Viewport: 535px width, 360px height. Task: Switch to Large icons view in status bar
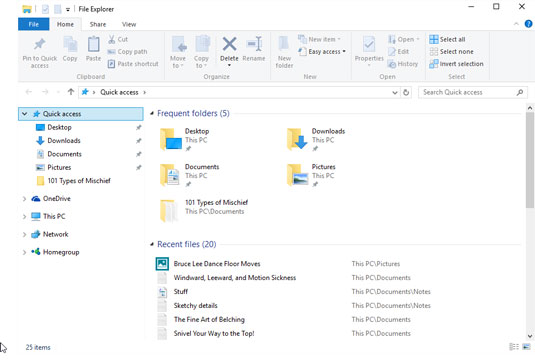526,347
